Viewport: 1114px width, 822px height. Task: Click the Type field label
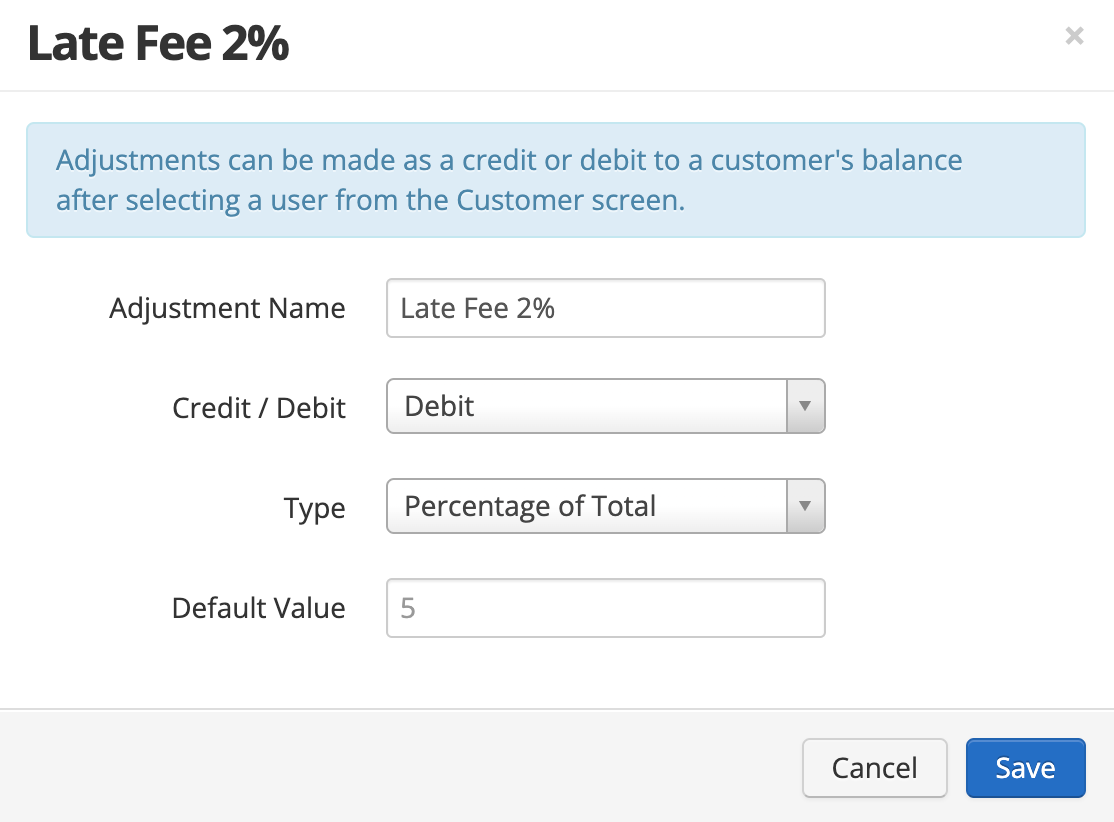(315, 509)
